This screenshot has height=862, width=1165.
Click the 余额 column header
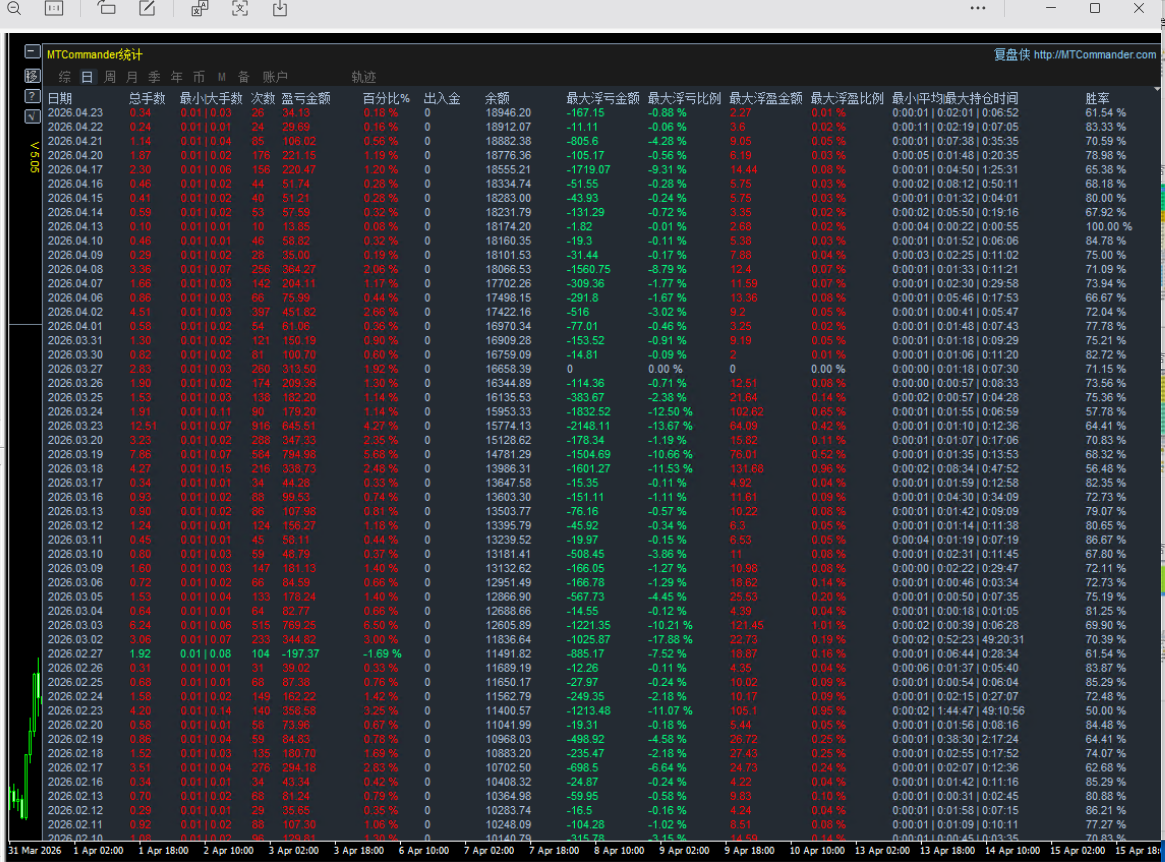click(x=497, y=98)
